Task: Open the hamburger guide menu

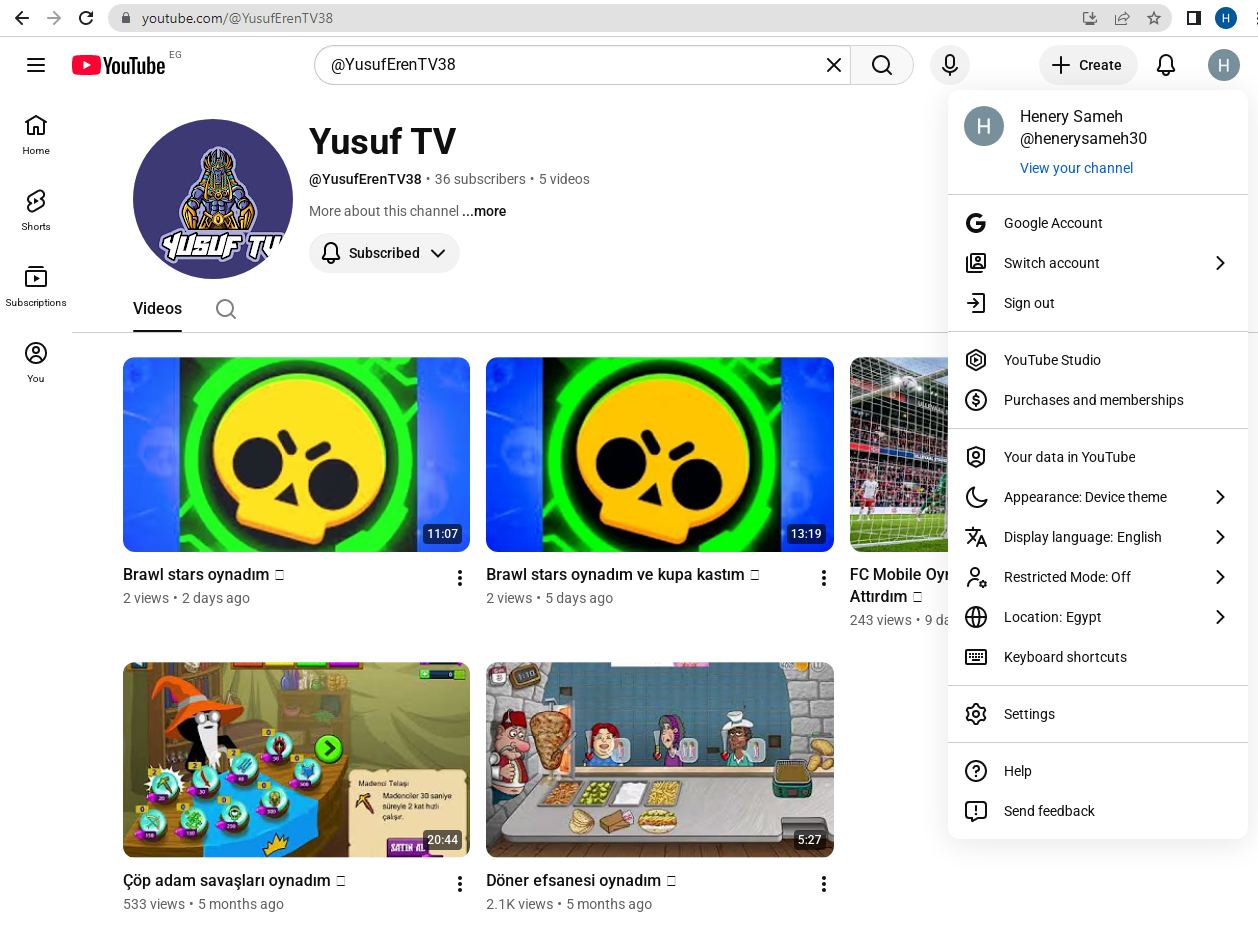Action: 36,65
